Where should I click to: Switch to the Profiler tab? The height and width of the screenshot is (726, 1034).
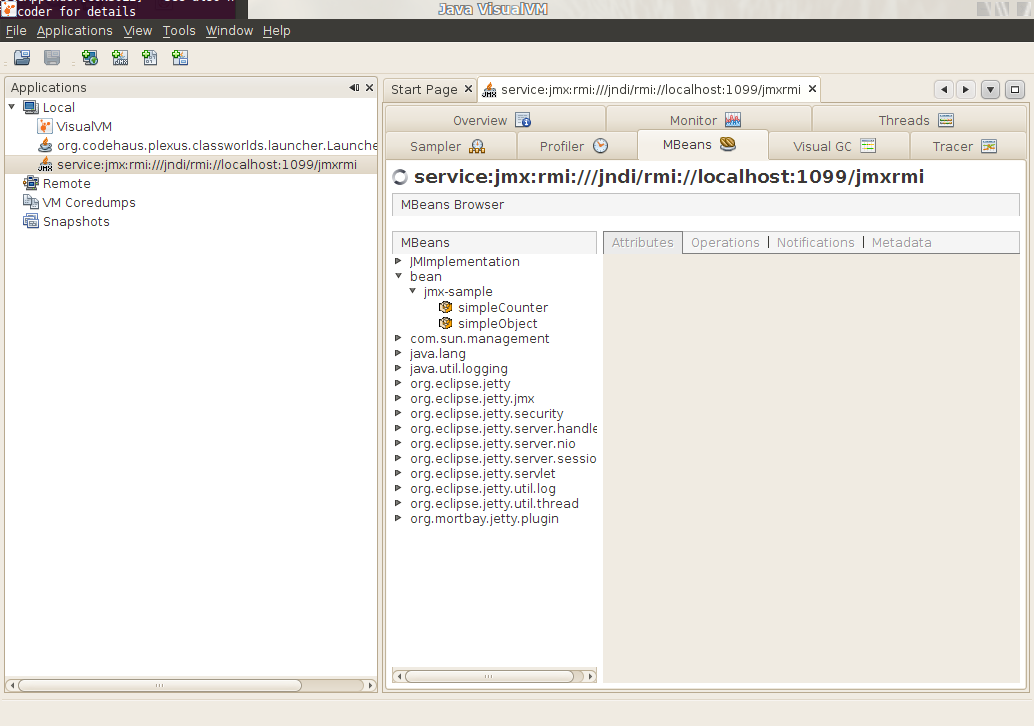point(577,146)
